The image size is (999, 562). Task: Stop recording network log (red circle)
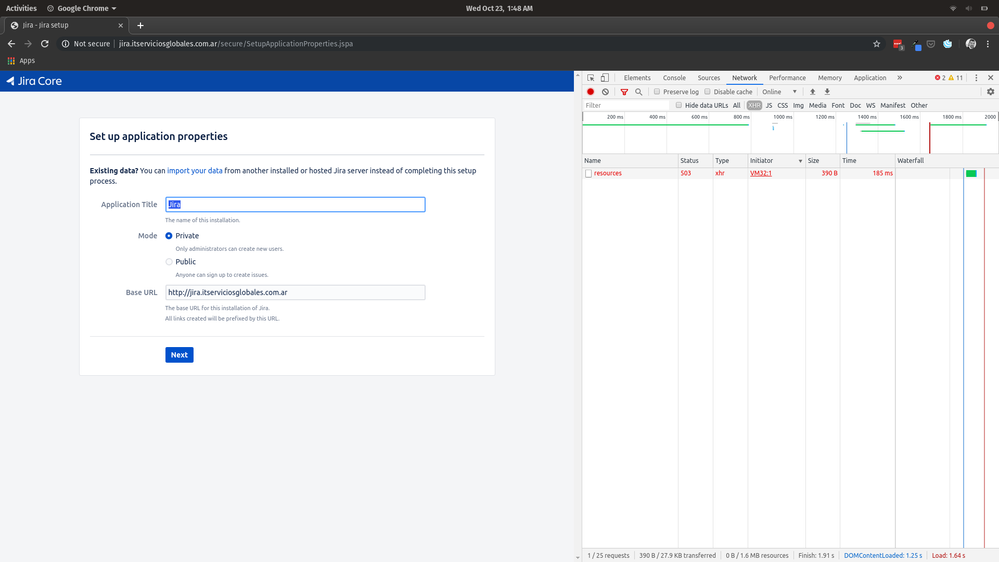(x=591, y=92)
